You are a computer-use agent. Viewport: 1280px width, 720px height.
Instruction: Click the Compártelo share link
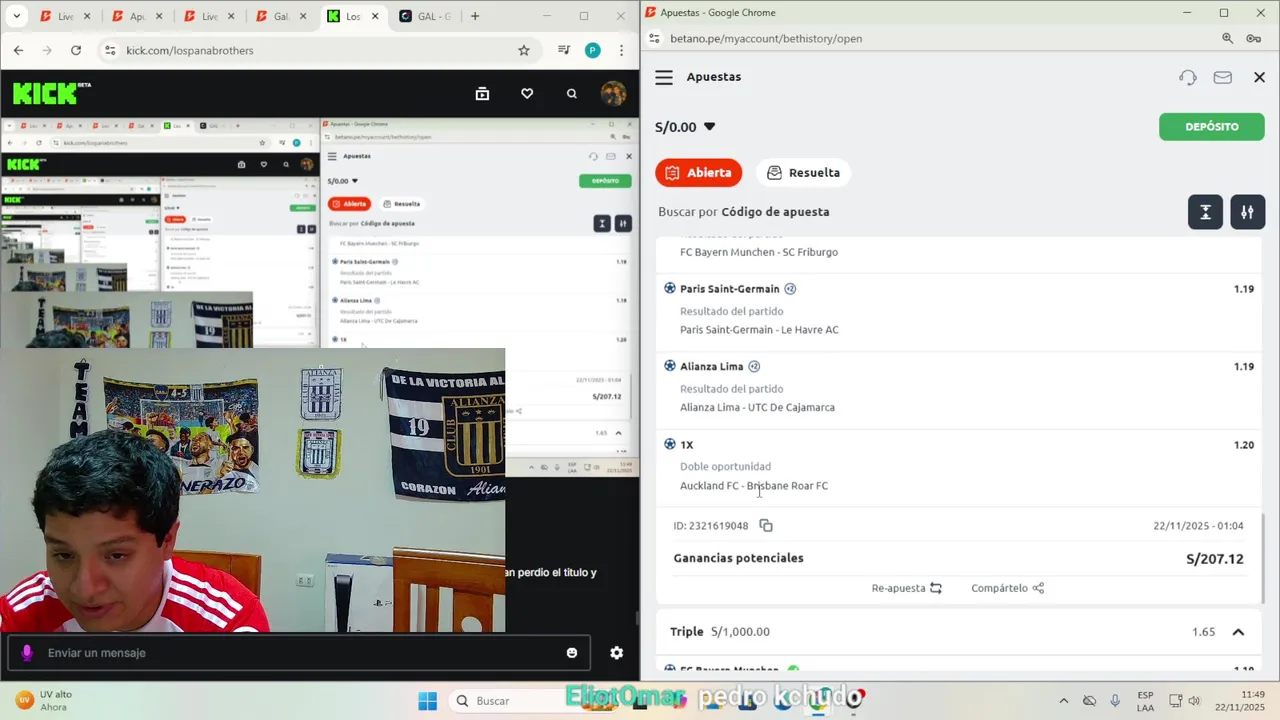1007,588
